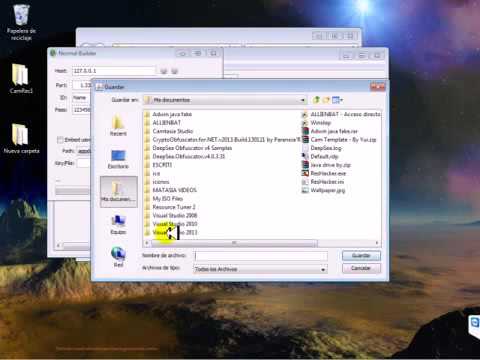Viewport: 480px width, 360px height.
Task: Select the ESCRITI folder
Action: (158, 165)
